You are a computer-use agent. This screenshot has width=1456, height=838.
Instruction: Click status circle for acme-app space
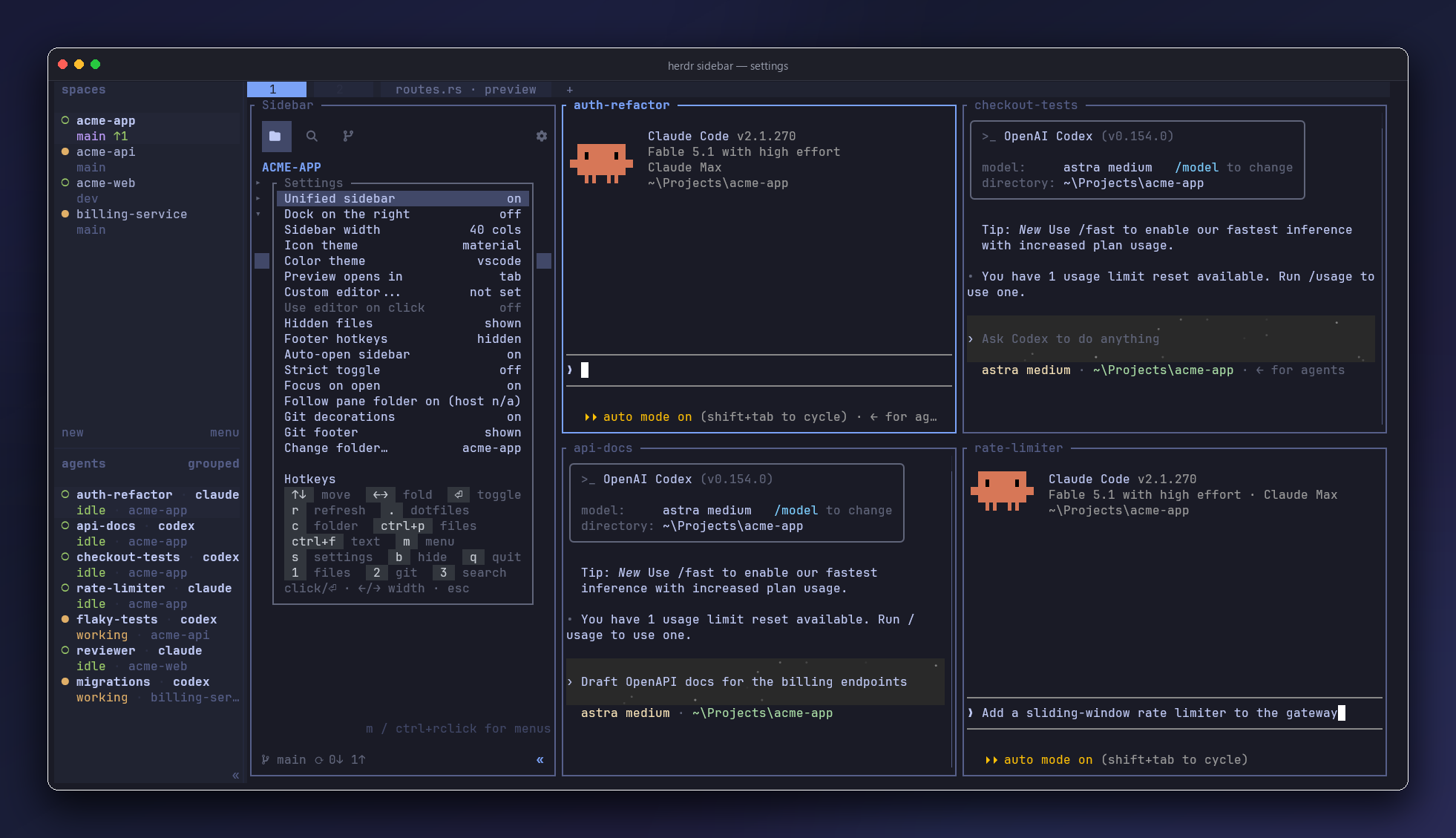click(65, 120)
